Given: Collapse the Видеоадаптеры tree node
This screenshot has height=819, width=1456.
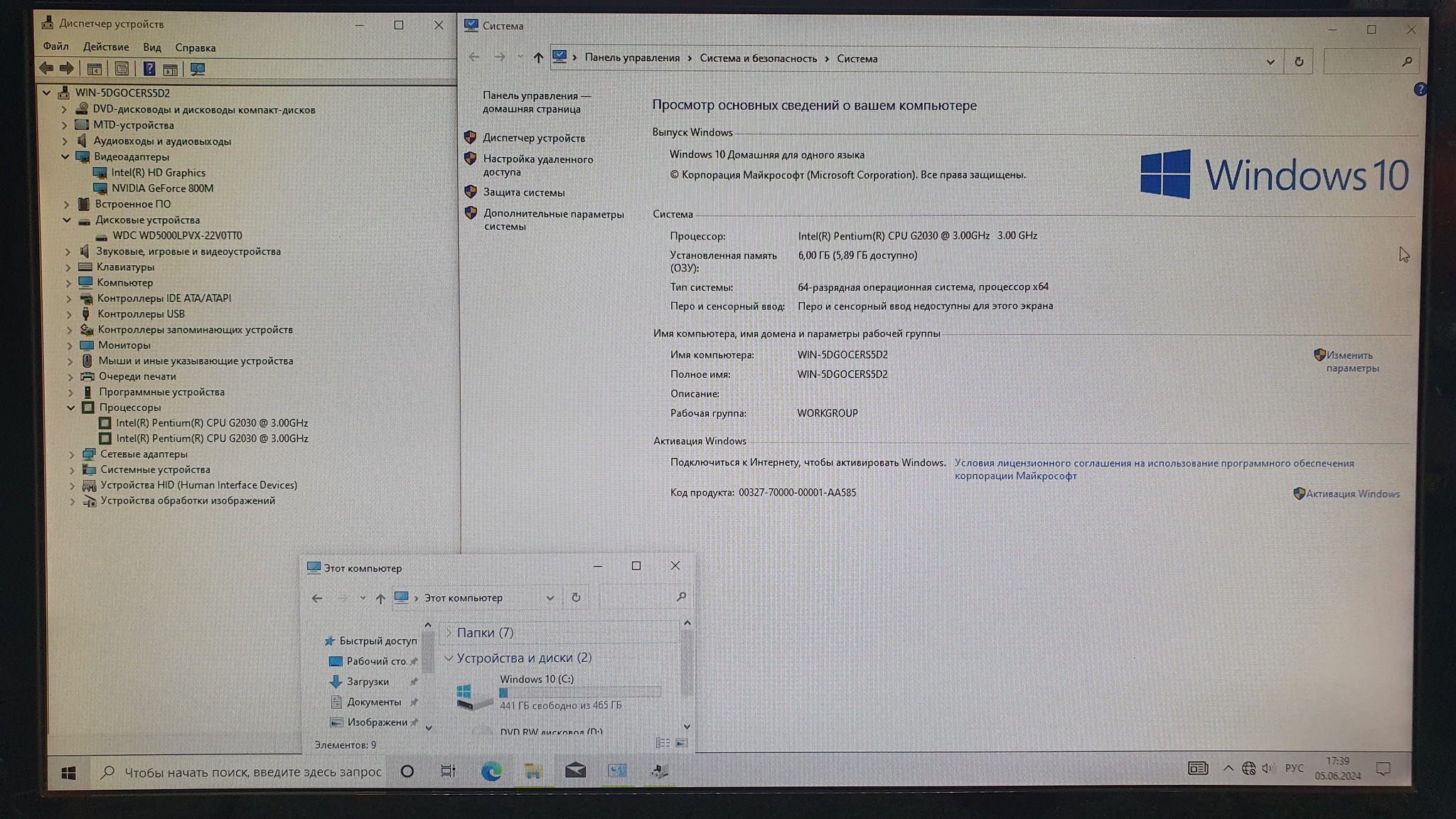Looking at the screenshot, I should [65, 156].
